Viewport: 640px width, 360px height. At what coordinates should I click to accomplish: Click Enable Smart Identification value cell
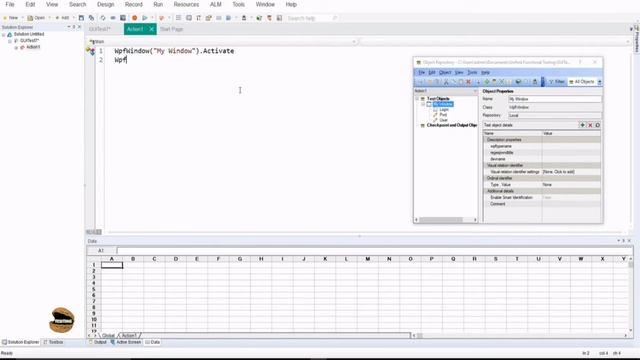point(571,198)
